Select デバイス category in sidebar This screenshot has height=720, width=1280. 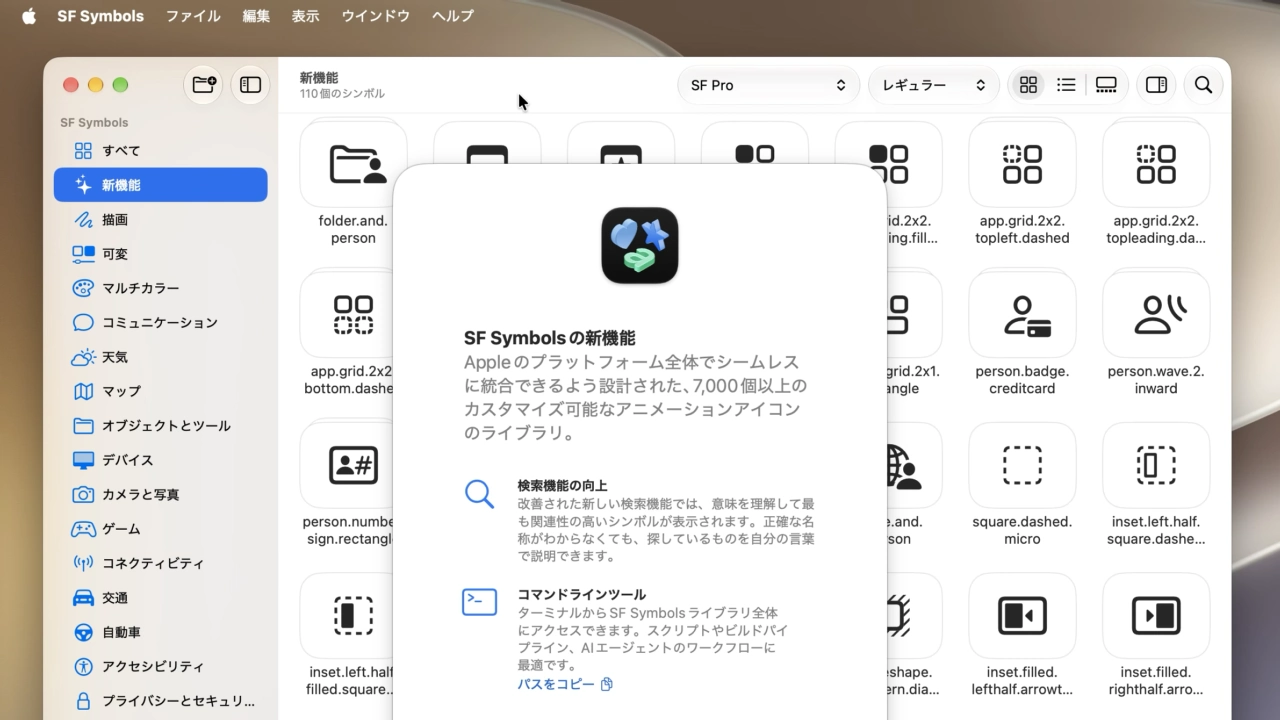(161, 460)
